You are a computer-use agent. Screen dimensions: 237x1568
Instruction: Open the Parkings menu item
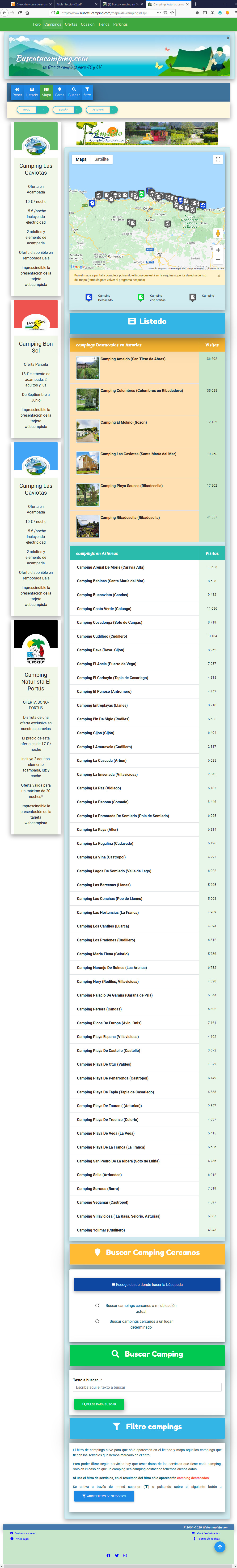click(x=121, y=24)
